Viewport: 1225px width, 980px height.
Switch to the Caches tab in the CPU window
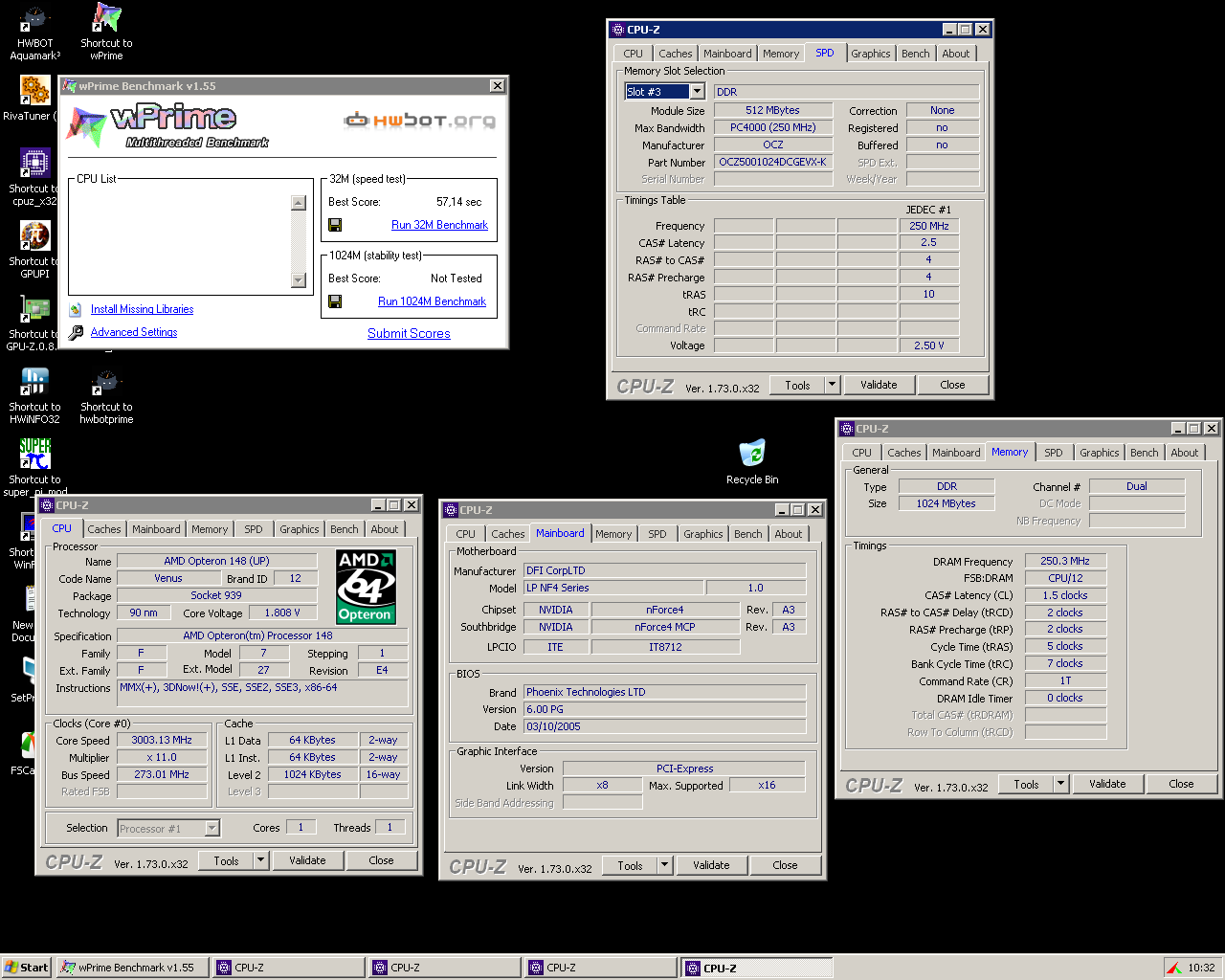tap(104, 529)
